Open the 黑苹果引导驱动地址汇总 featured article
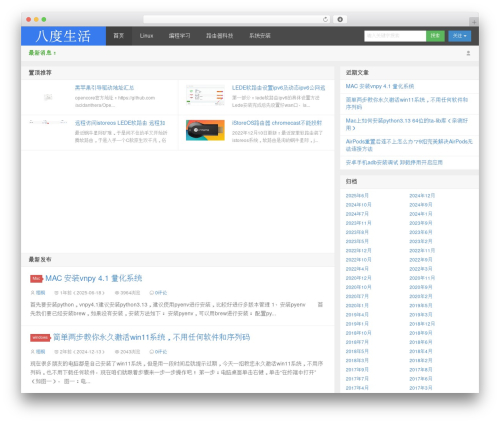Screen dimensions: 500x423 104,88
